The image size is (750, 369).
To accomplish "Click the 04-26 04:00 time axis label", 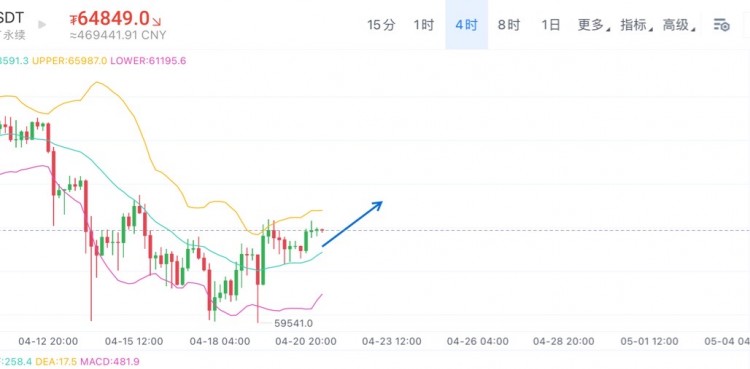I will [477, 341].
